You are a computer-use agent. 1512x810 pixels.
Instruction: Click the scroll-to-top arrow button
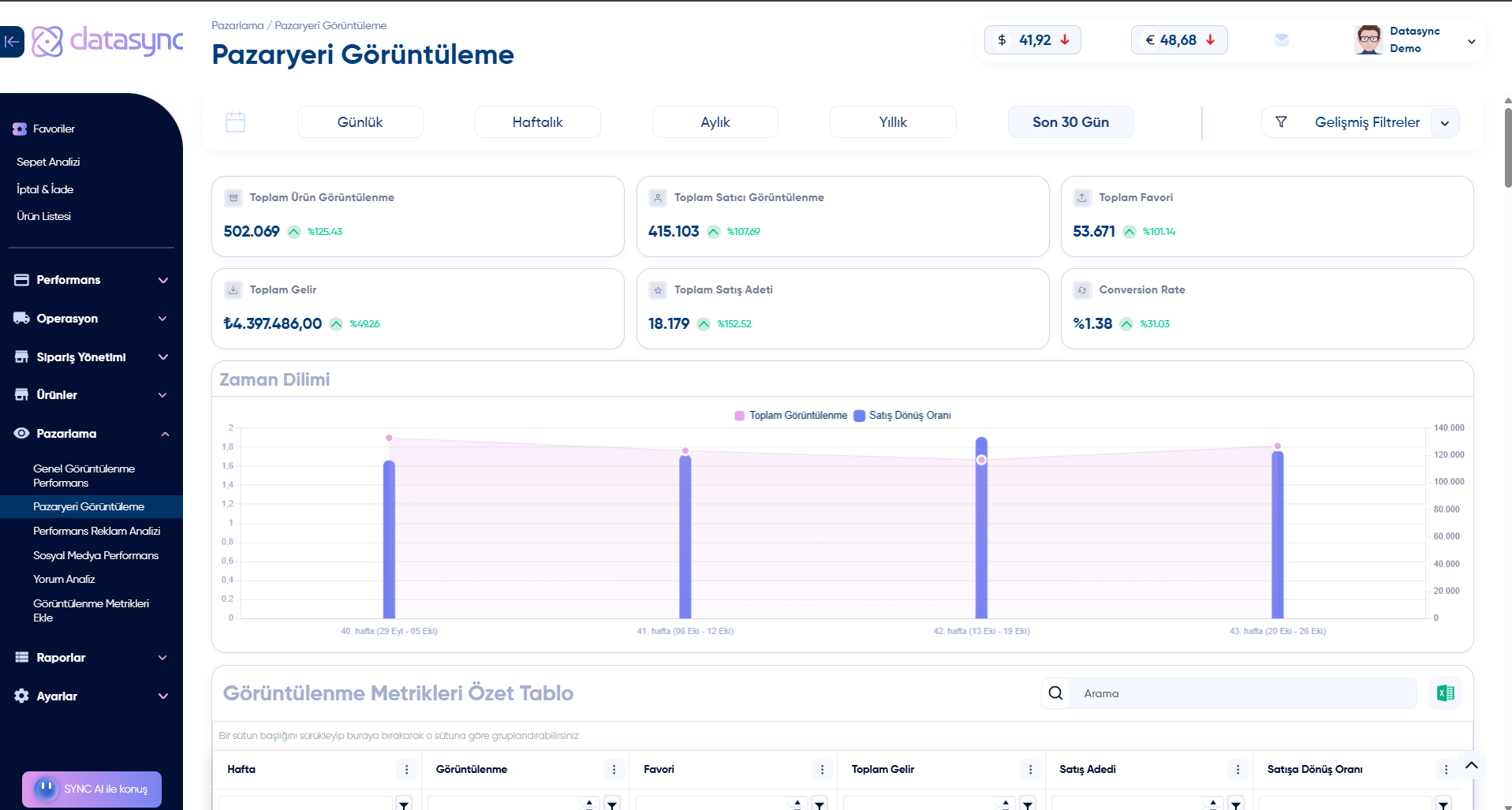pos(1471,765)
